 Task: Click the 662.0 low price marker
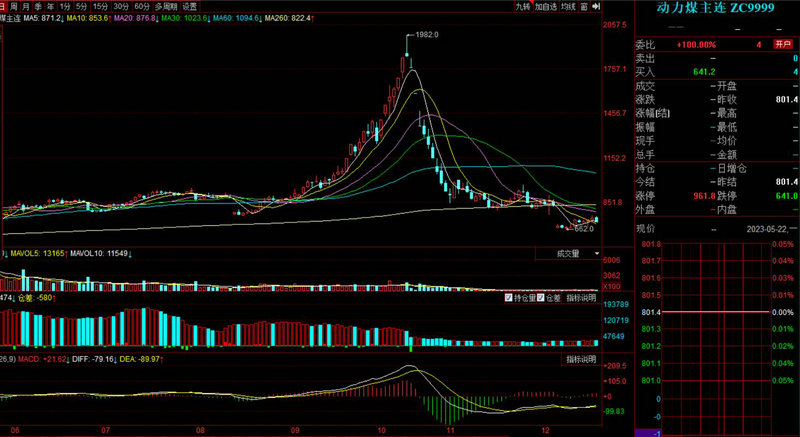coord(582,228)
